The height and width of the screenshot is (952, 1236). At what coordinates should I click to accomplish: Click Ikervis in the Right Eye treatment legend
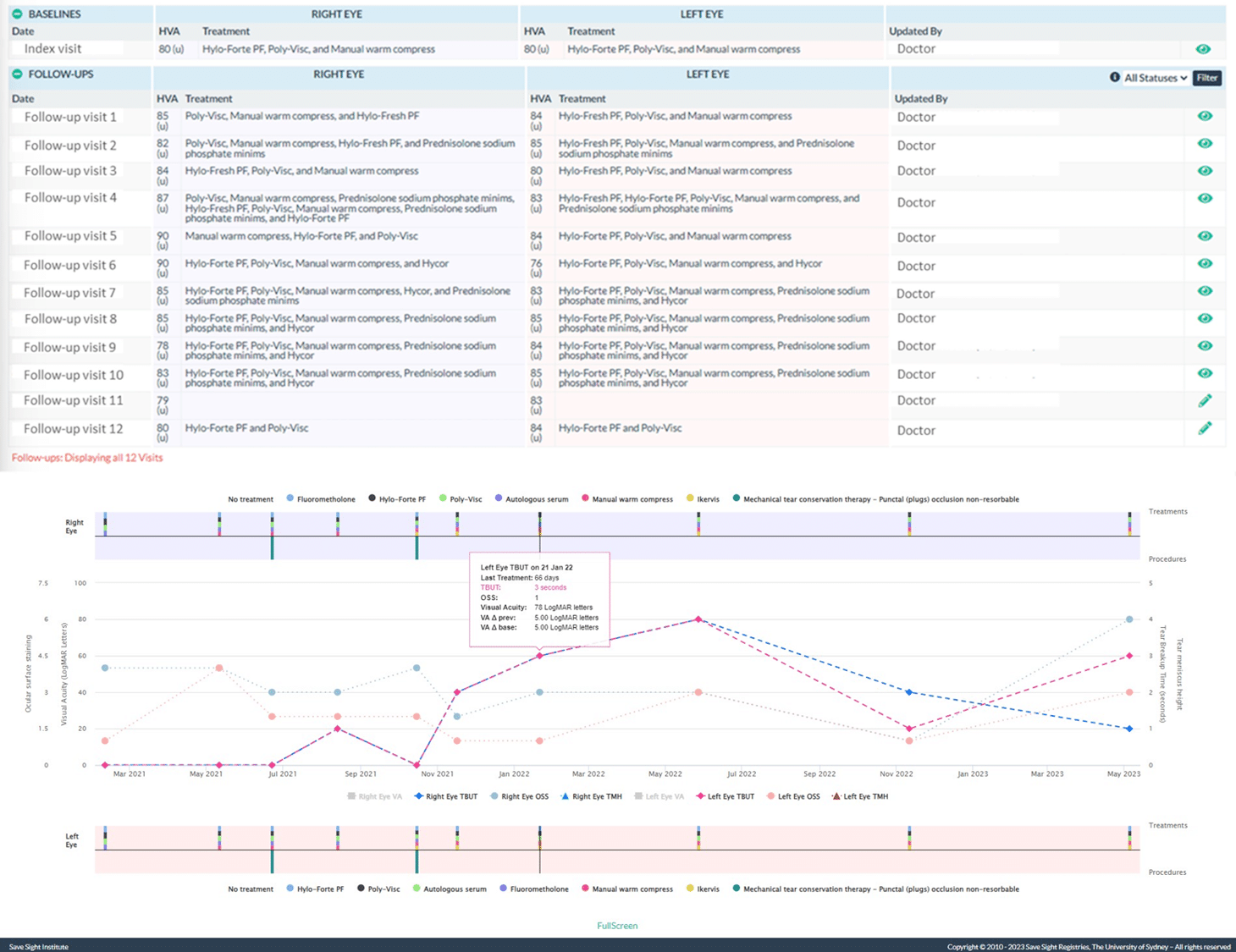[x=703, y=499]
